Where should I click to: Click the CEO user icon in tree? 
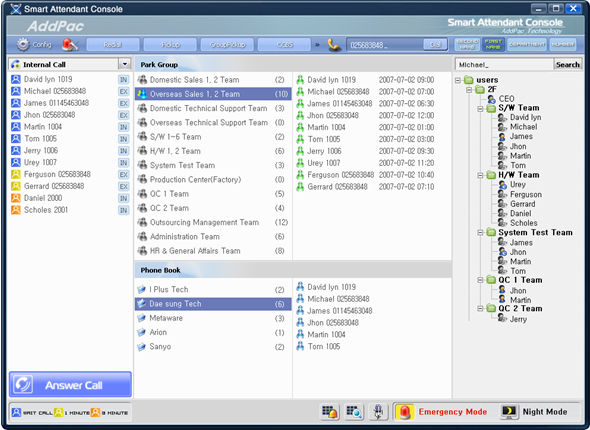[x=491, y=99]
